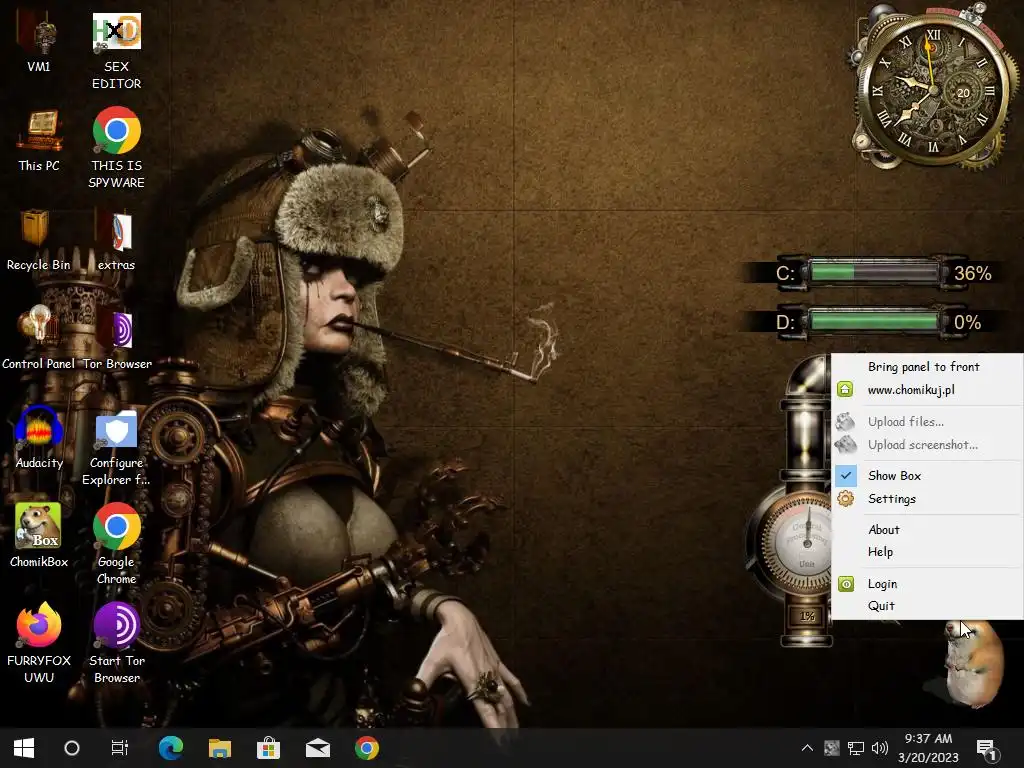Open THIS IS SPYWARE Chrome shortcut
This screenshot has height=768, width=1024.
[116, 148]
